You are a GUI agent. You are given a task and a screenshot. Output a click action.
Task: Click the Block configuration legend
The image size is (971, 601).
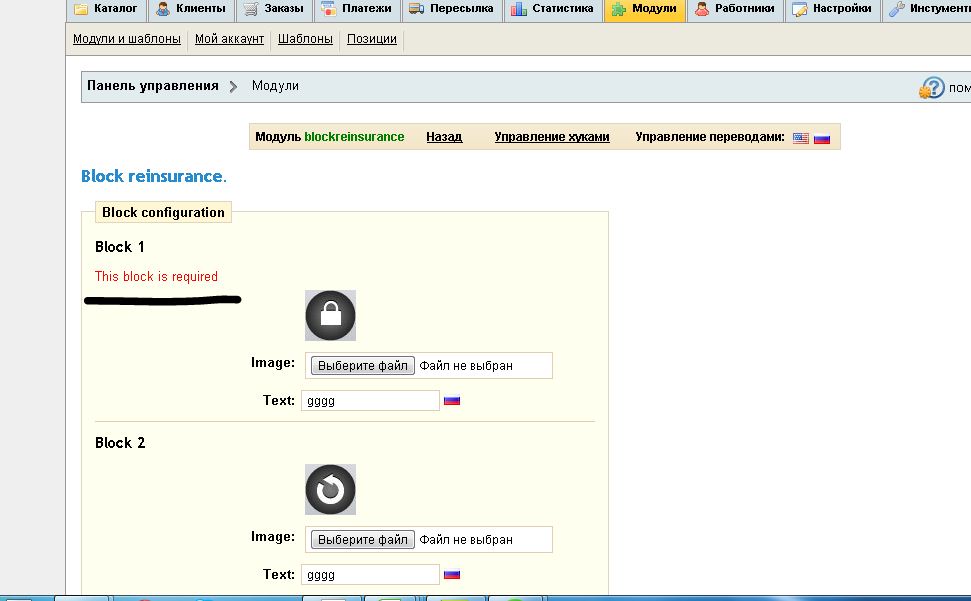pyautogui.click(x=163, y=212)
